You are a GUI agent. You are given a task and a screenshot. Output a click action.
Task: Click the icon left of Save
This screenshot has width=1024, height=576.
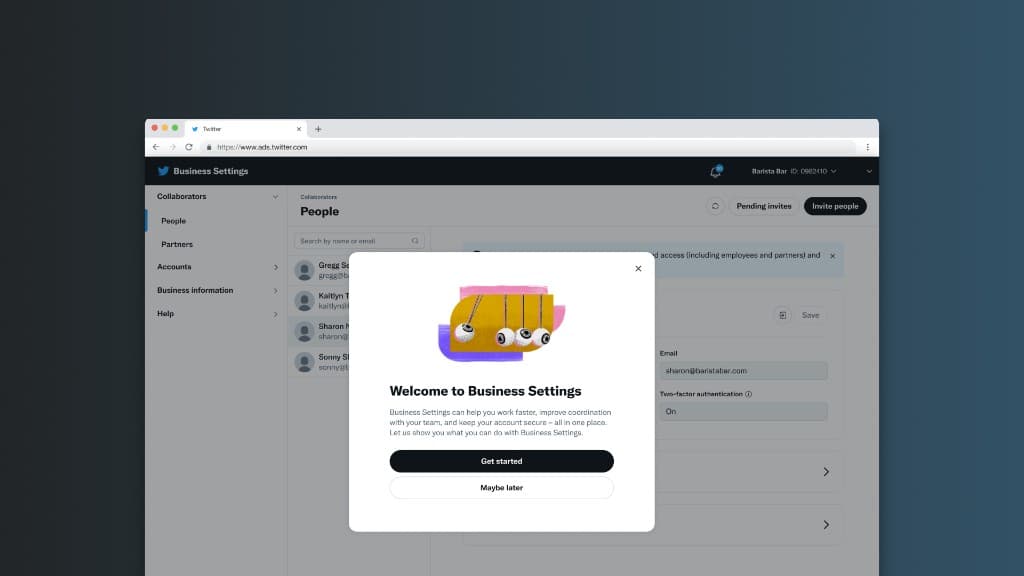coord(782,315)
